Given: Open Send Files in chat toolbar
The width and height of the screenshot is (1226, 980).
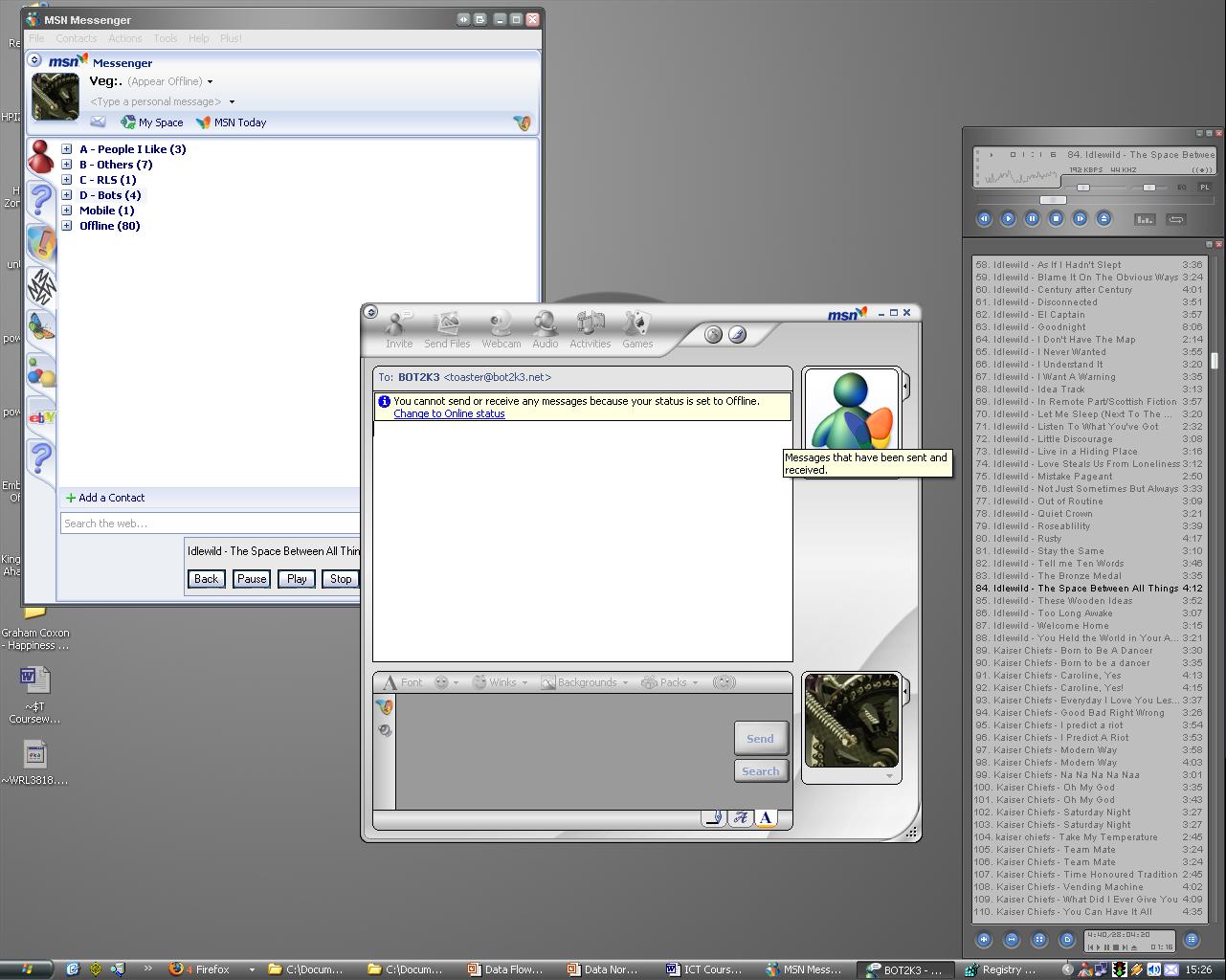Looking at the screenshot, I should coord(447,329).
